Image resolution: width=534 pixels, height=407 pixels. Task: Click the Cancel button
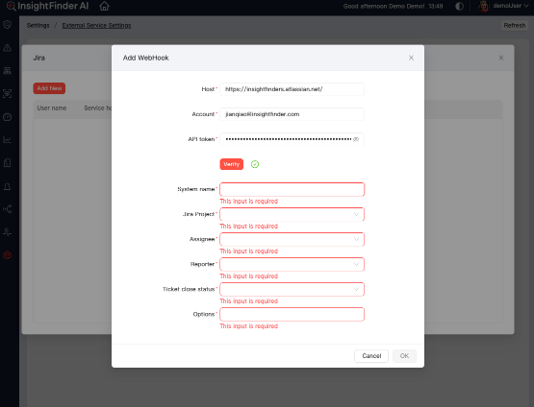point(371,356)
